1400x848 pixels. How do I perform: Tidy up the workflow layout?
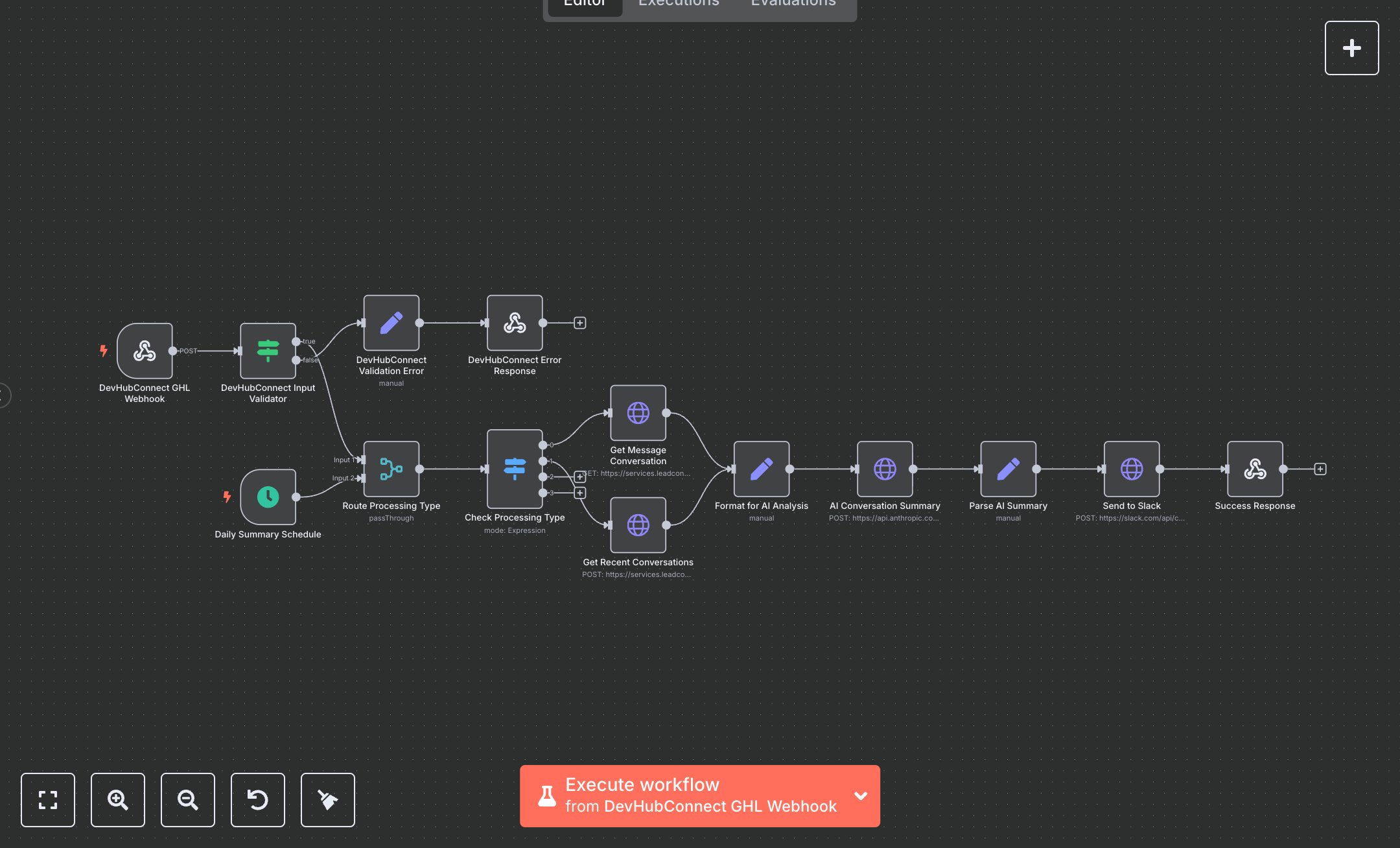pyautogui.click(x=327, y=800)
